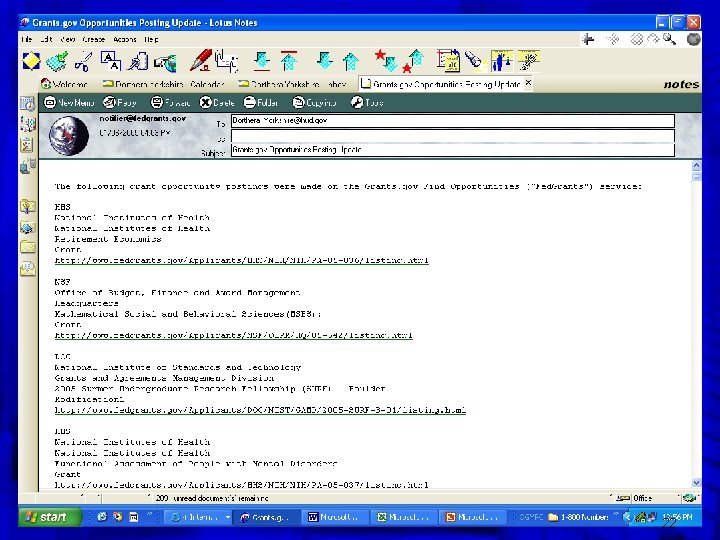Open the NIST Summer Undergraduate Fellowship listing link

click(x=260, y=410)
